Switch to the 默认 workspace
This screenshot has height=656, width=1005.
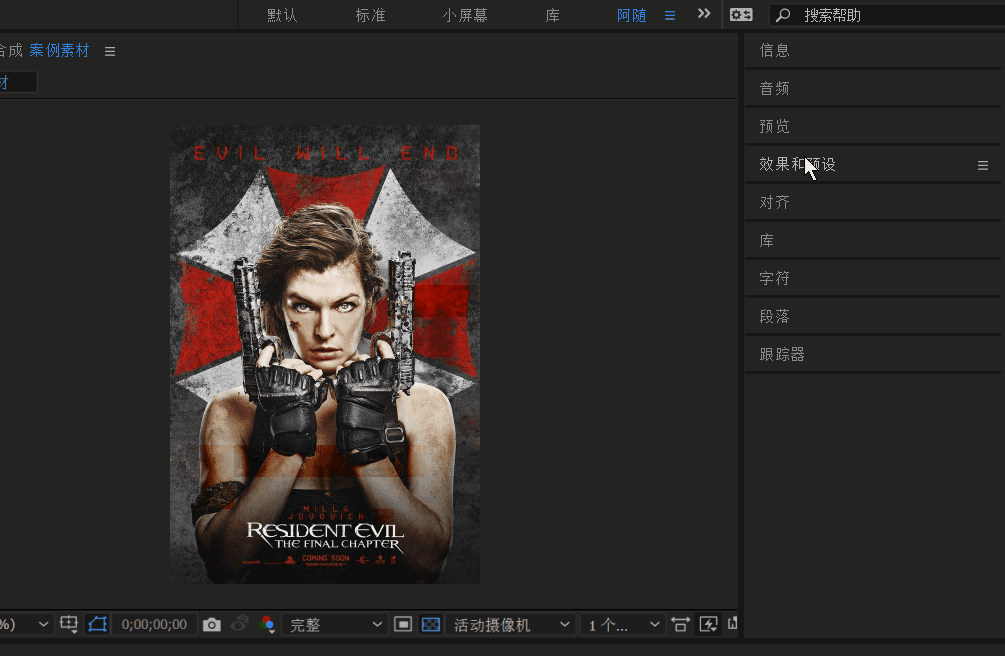[282, 15]
